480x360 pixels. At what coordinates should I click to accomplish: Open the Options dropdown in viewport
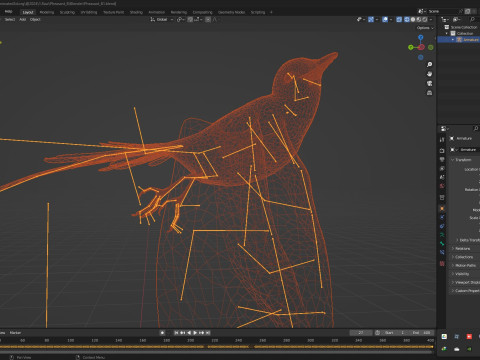(425, 28)
